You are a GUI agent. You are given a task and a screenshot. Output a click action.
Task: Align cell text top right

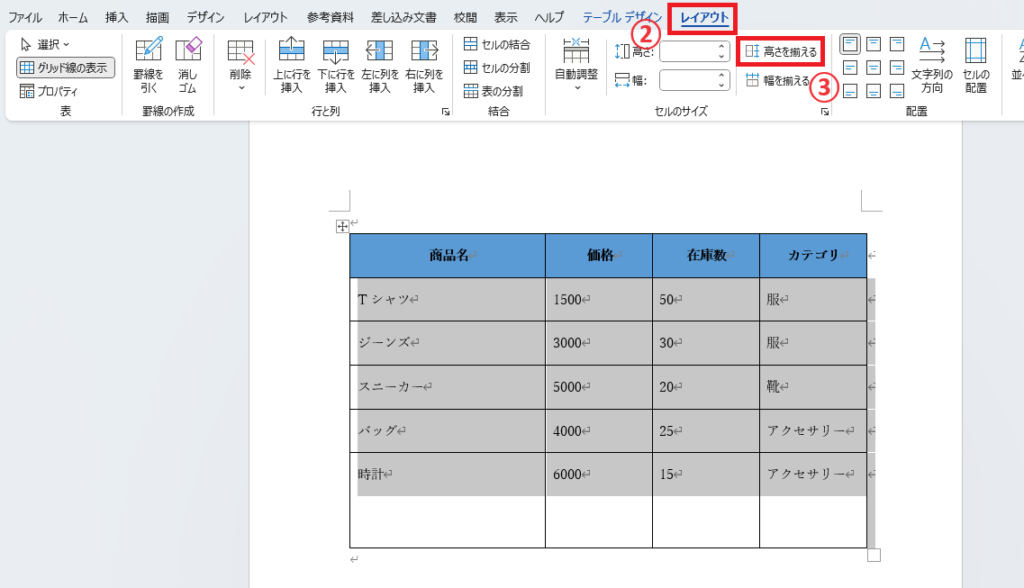897,44
